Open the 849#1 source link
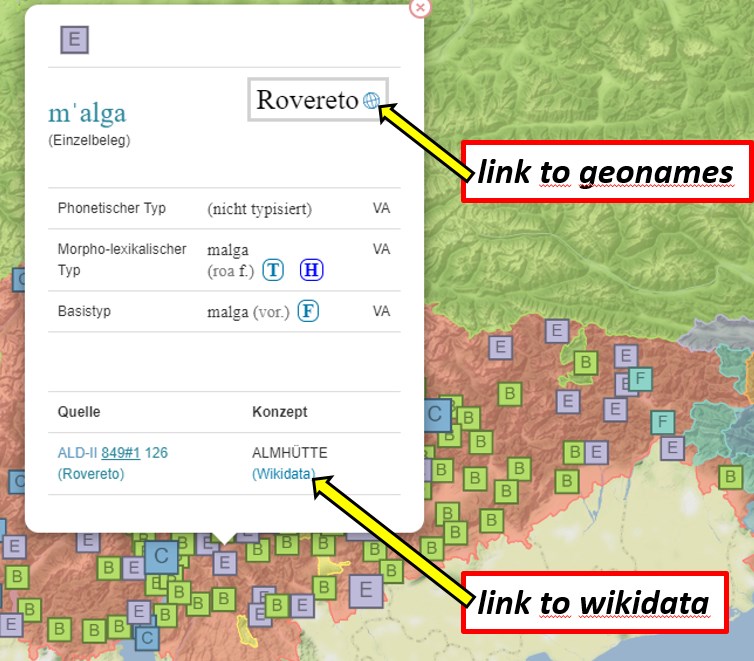 pyautogui.click(x=121, y=453)
